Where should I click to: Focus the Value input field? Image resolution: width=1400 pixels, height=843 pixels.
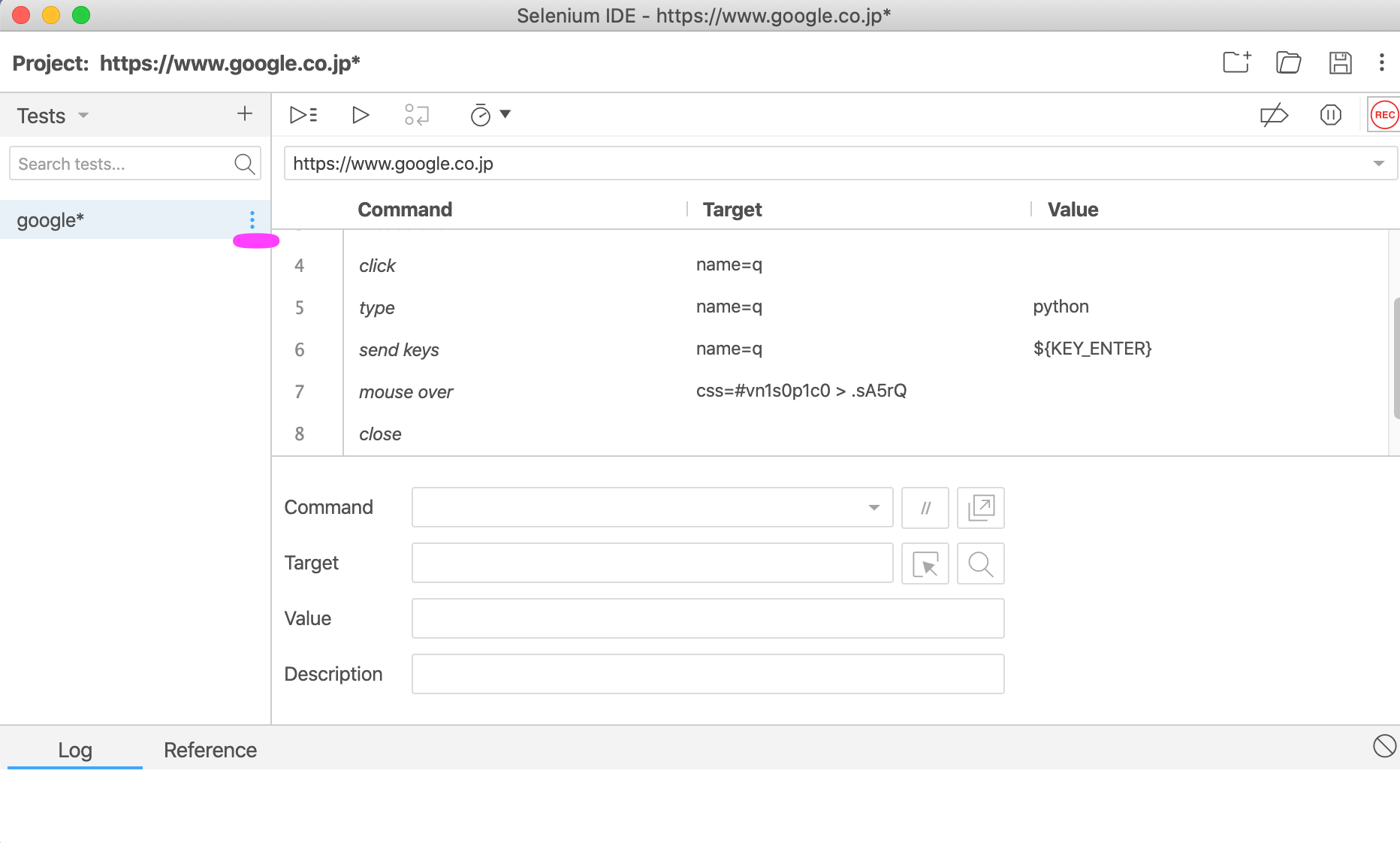pyautogui.click(x=708, y=619)
